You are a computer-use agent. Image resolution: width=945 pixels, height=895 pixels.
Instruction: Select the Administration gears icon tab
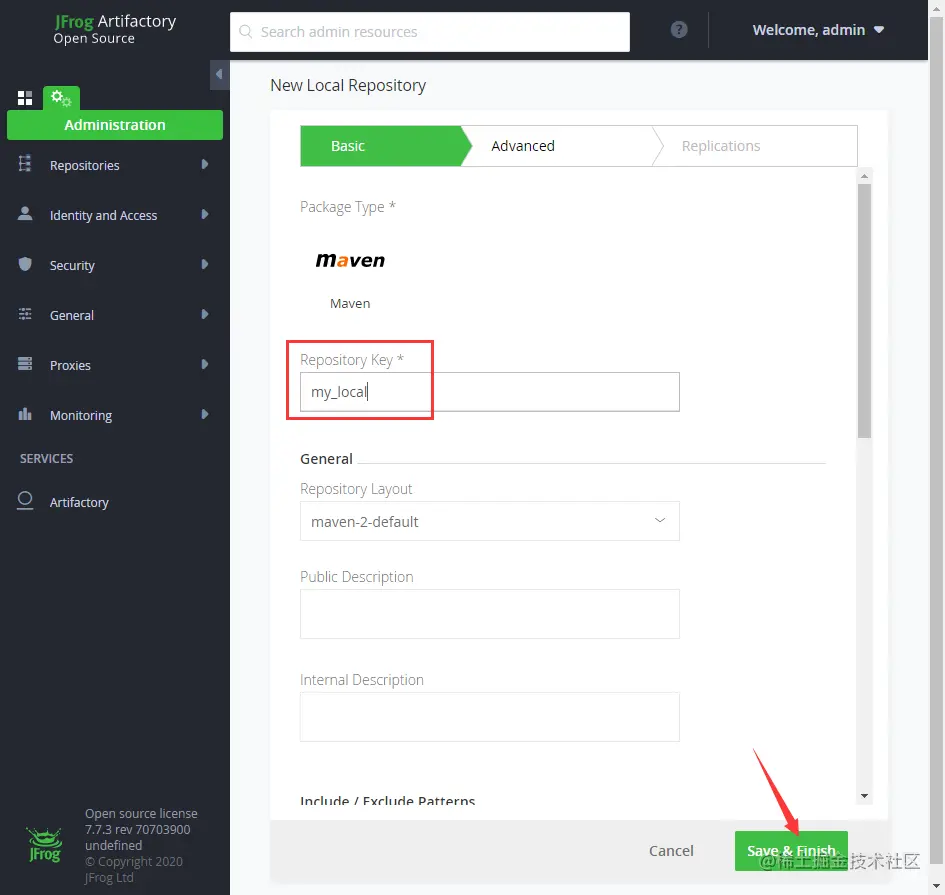[61, 98]
